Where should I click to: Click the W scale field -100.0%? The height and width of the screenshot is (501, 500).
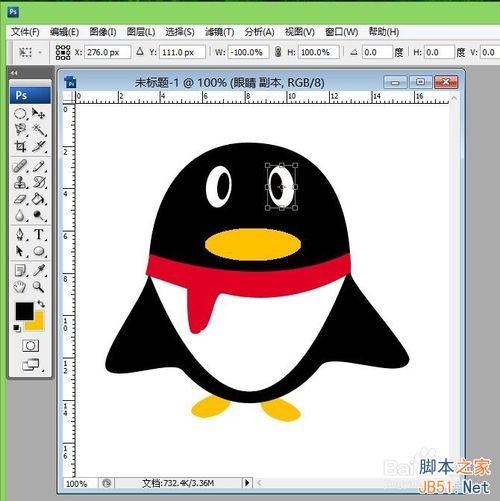click(x=248, y=52)
